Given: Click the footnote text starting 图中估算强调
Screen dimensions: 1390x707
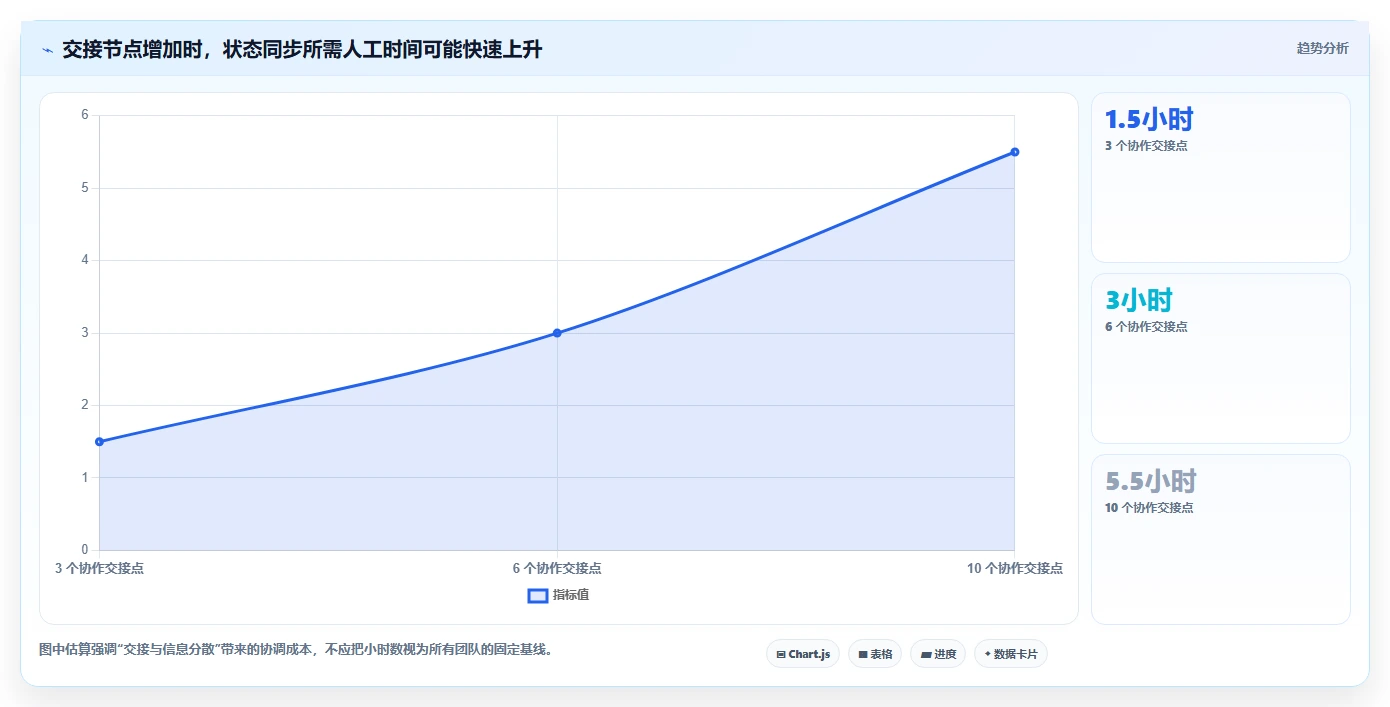Looking at the screenshot, I should tap(296, 649).
